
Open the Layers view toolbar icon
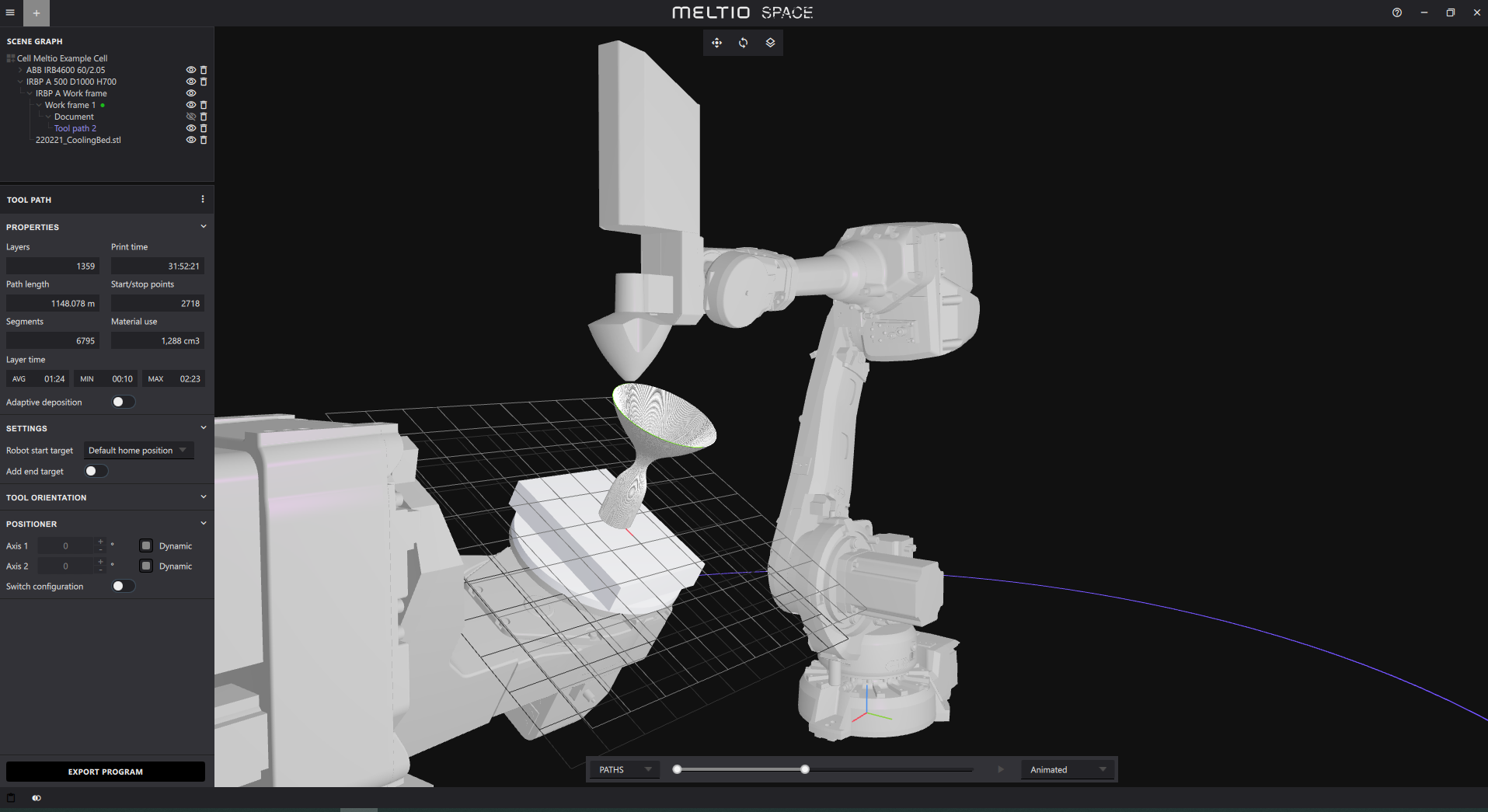tap(769, 43)
